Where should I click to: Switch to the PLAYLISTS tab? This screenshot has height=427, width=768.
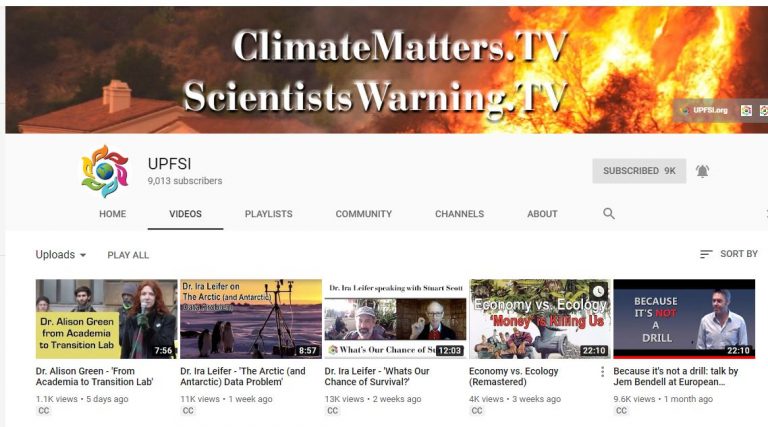[x=268, y=214]
